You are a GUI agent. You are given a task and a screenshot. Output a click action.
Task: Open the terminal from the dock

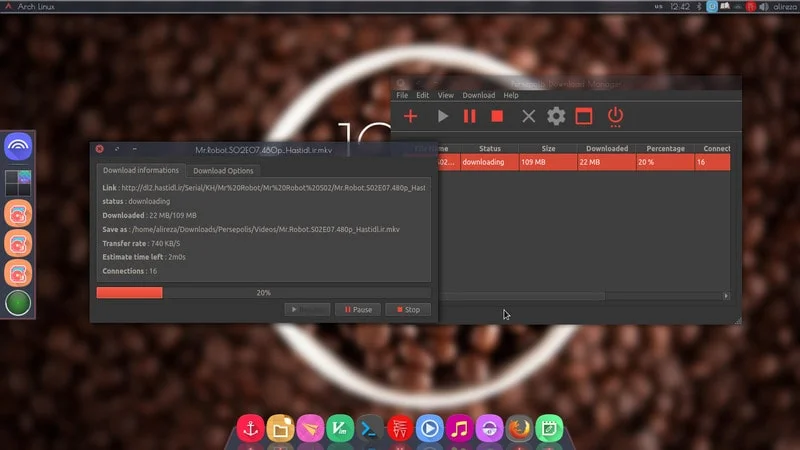(x=370, y=428)
